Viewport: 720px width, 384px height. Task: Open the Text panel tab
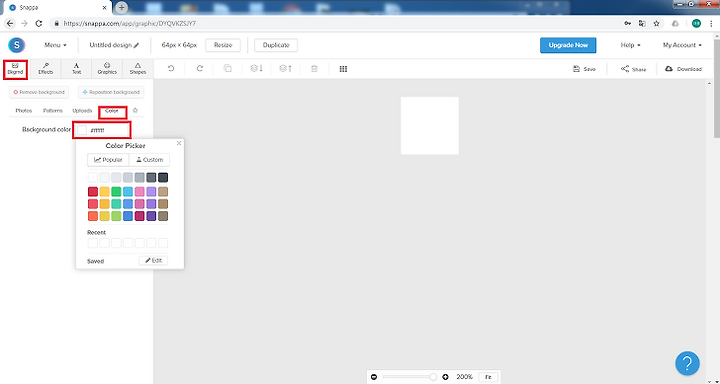[x=76, y=69]
